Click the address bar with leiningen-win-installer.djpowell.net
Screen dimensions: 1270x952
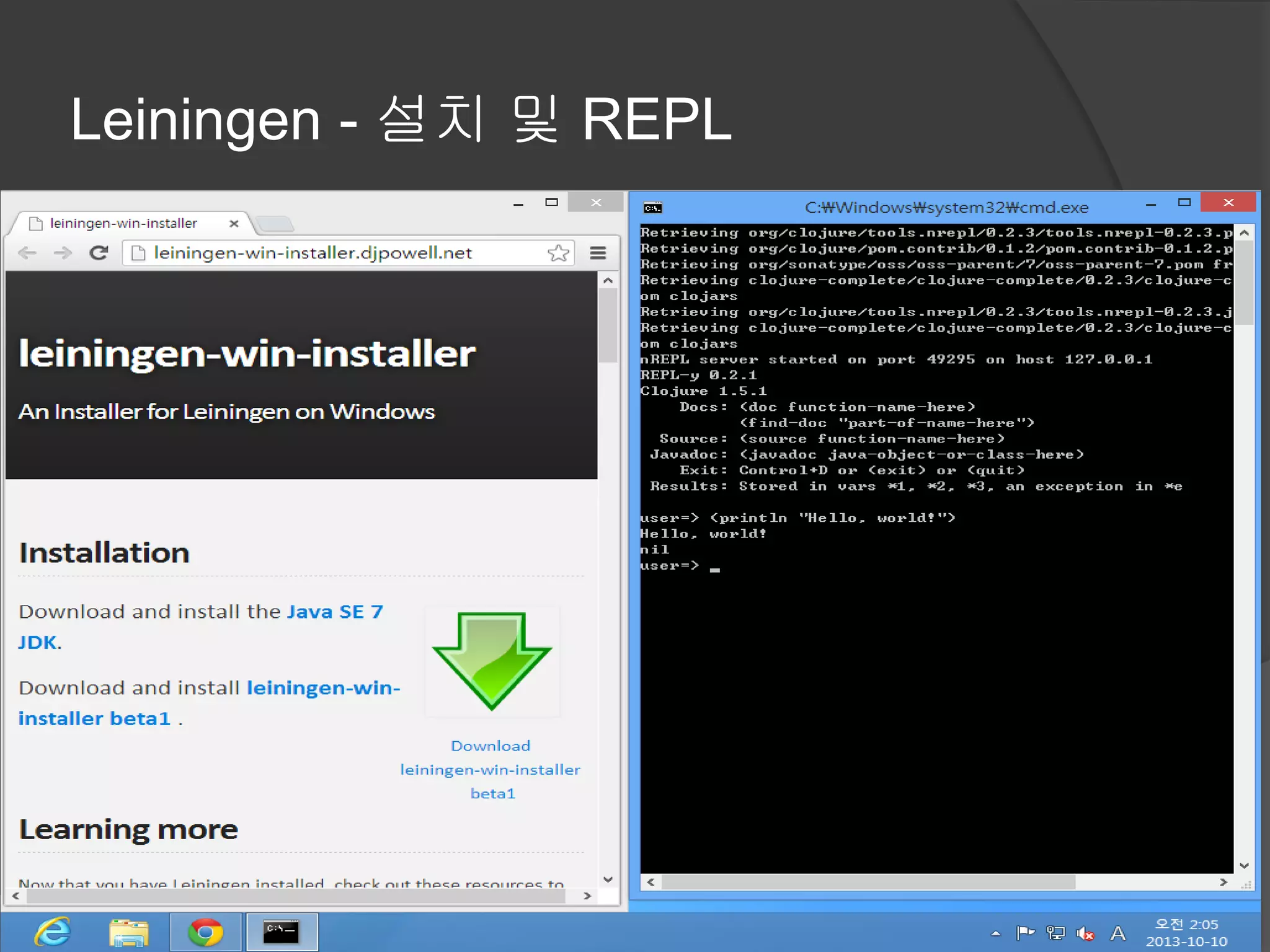tap(348, 253)
